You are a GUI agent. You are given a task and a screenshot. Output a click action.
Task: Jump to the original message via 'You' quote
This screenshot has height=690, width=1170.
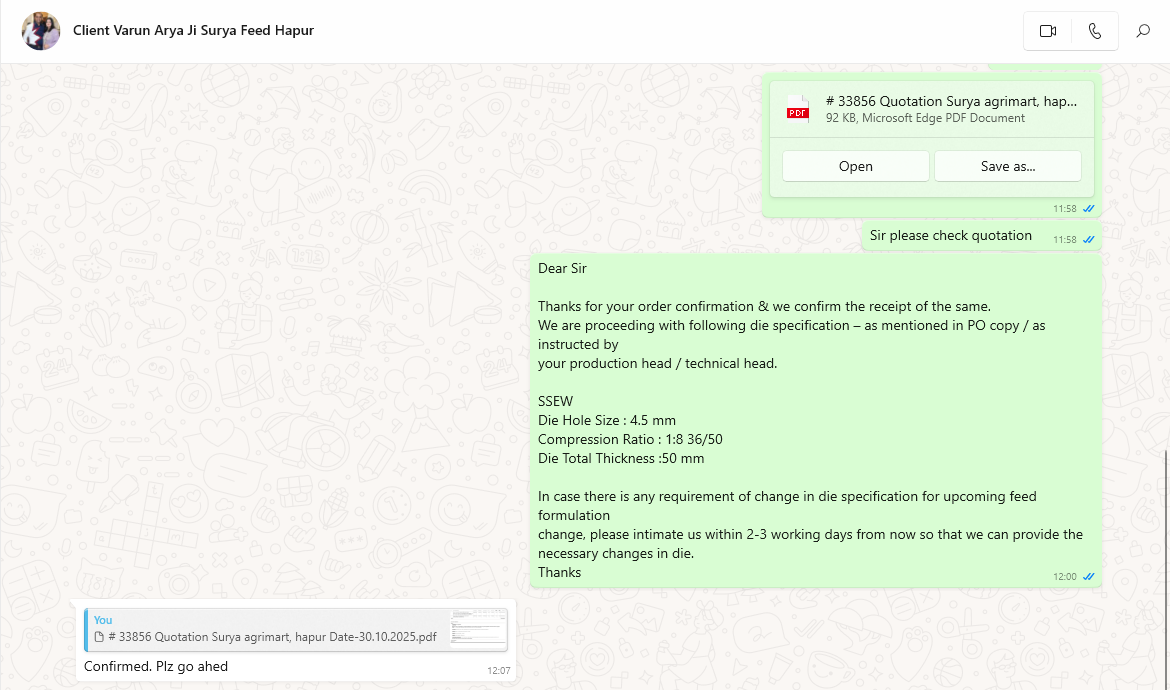(x=103, y=620)
